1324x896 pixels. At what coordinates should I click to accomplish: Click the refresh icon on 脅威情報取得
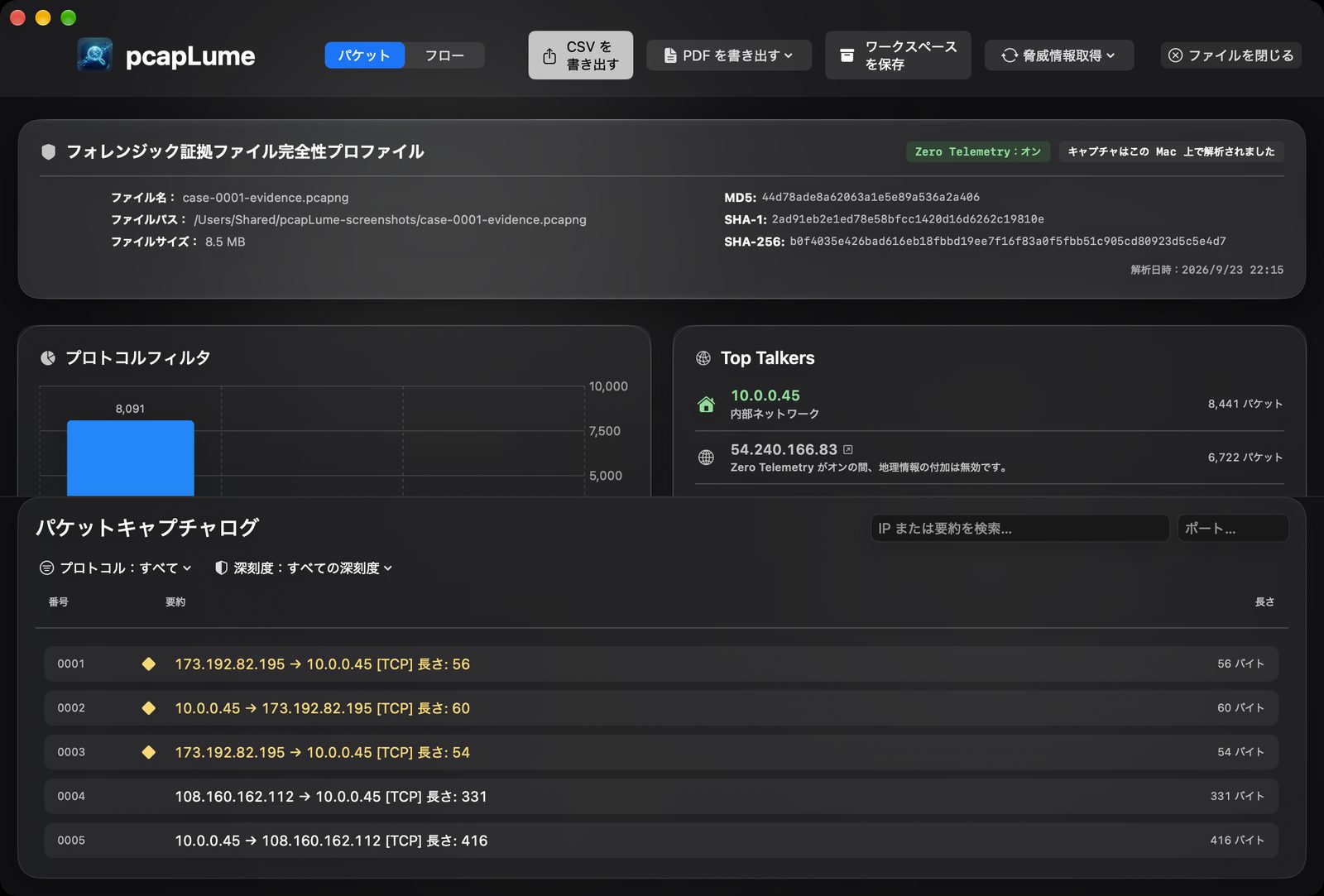tap(1010, 55)
